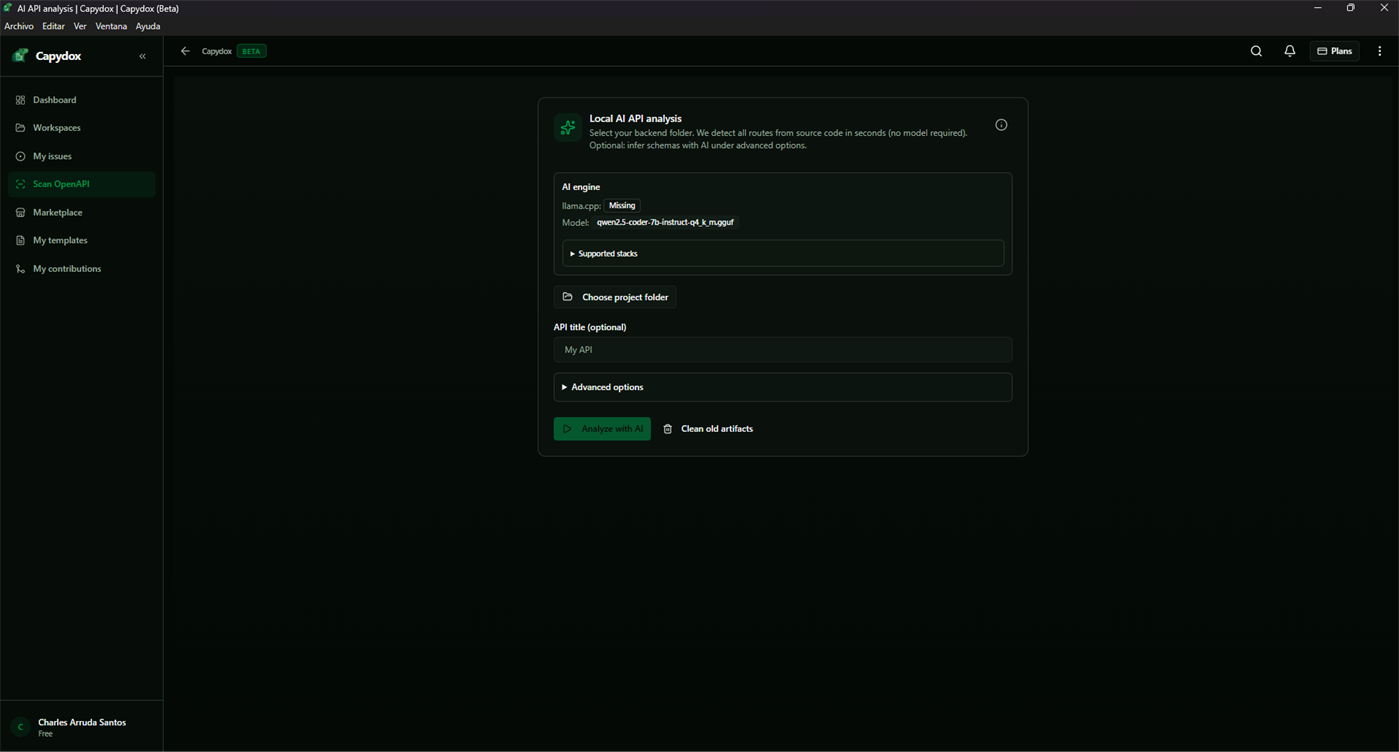
Task: Open the Marketplace section
Action: point(81,212)
